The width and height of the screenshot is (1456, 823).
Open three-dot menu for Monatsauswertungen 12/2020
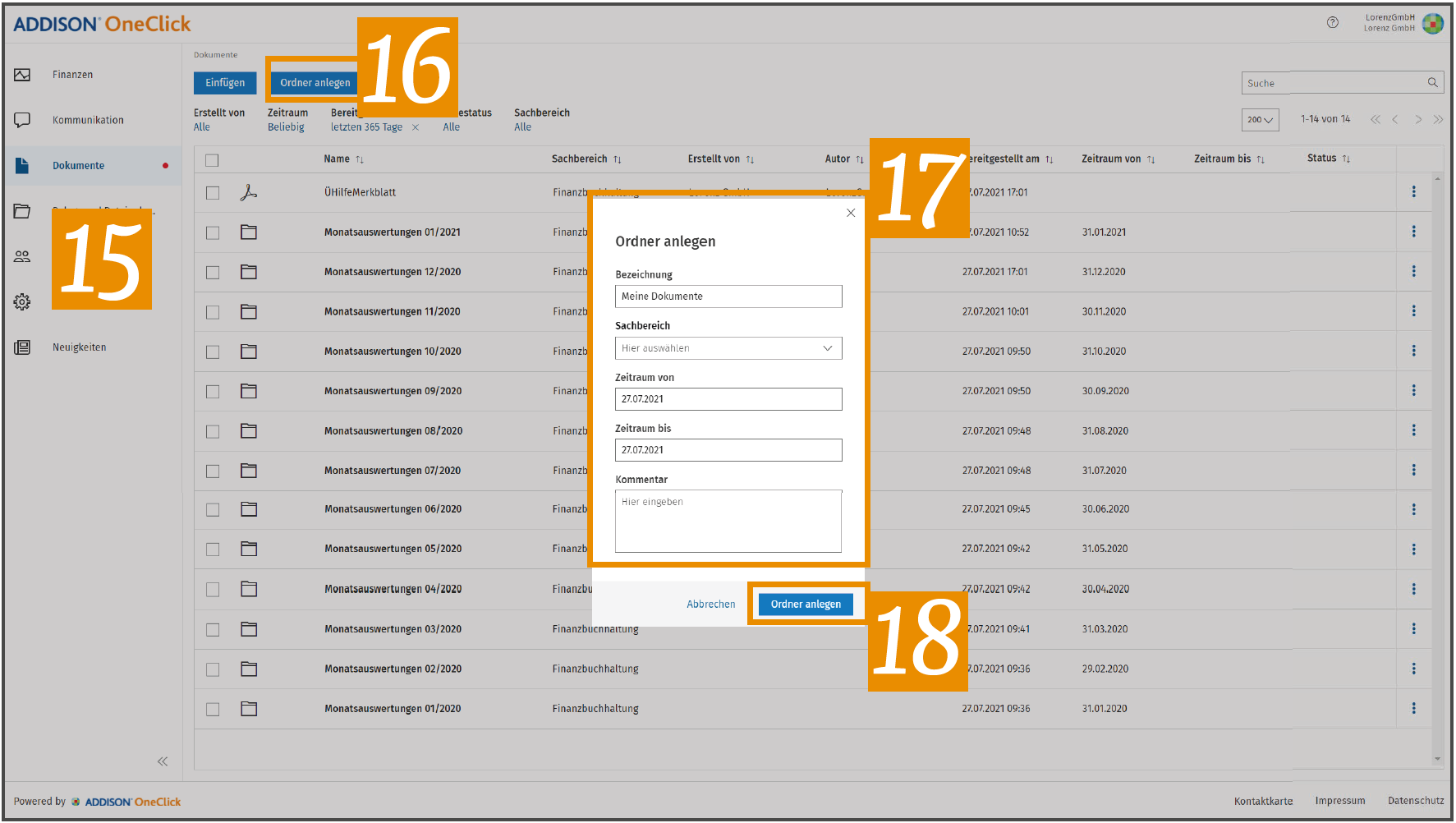tap(1413, 271)
